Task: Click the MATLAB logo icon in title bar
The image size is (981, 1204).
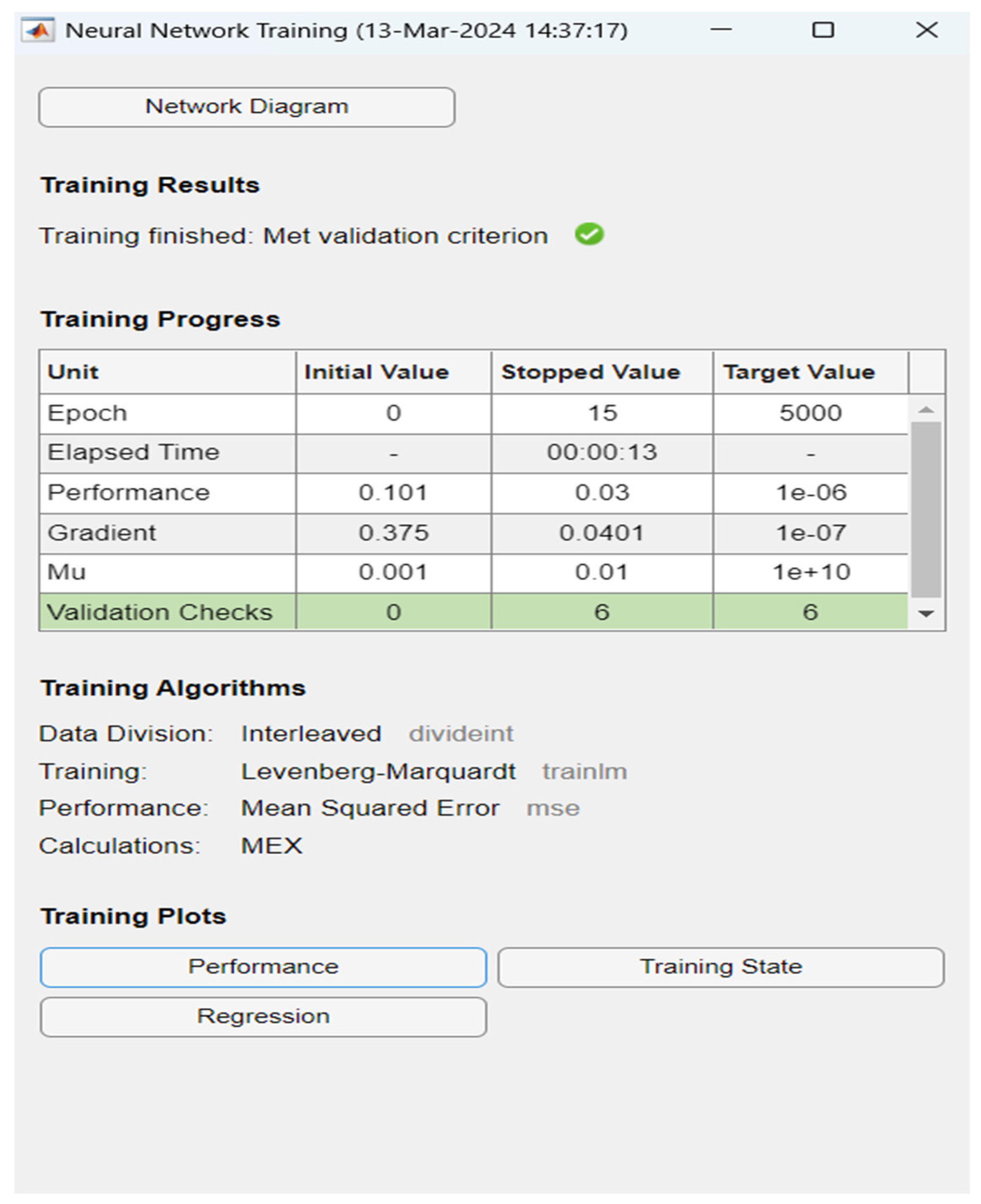Action: pyautogui.click(x=37, y=30)
